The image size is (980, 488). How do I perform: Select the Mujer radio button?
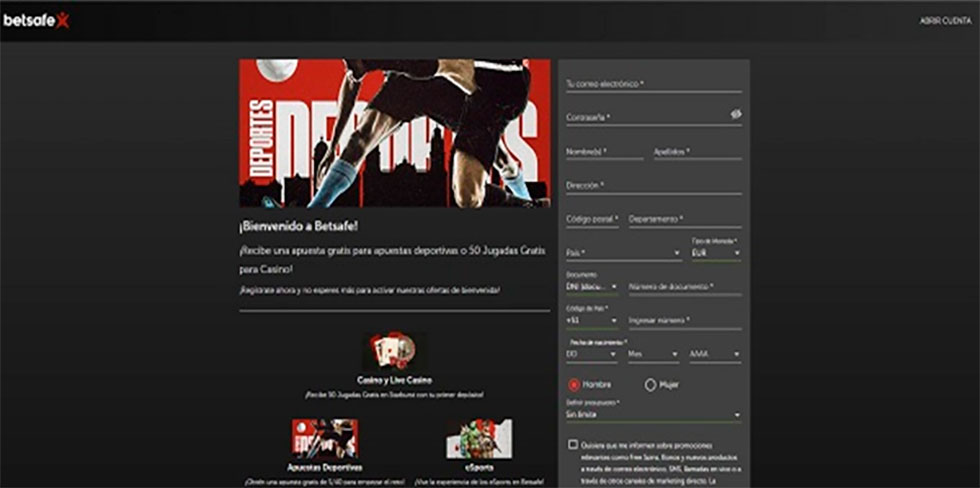651,385
